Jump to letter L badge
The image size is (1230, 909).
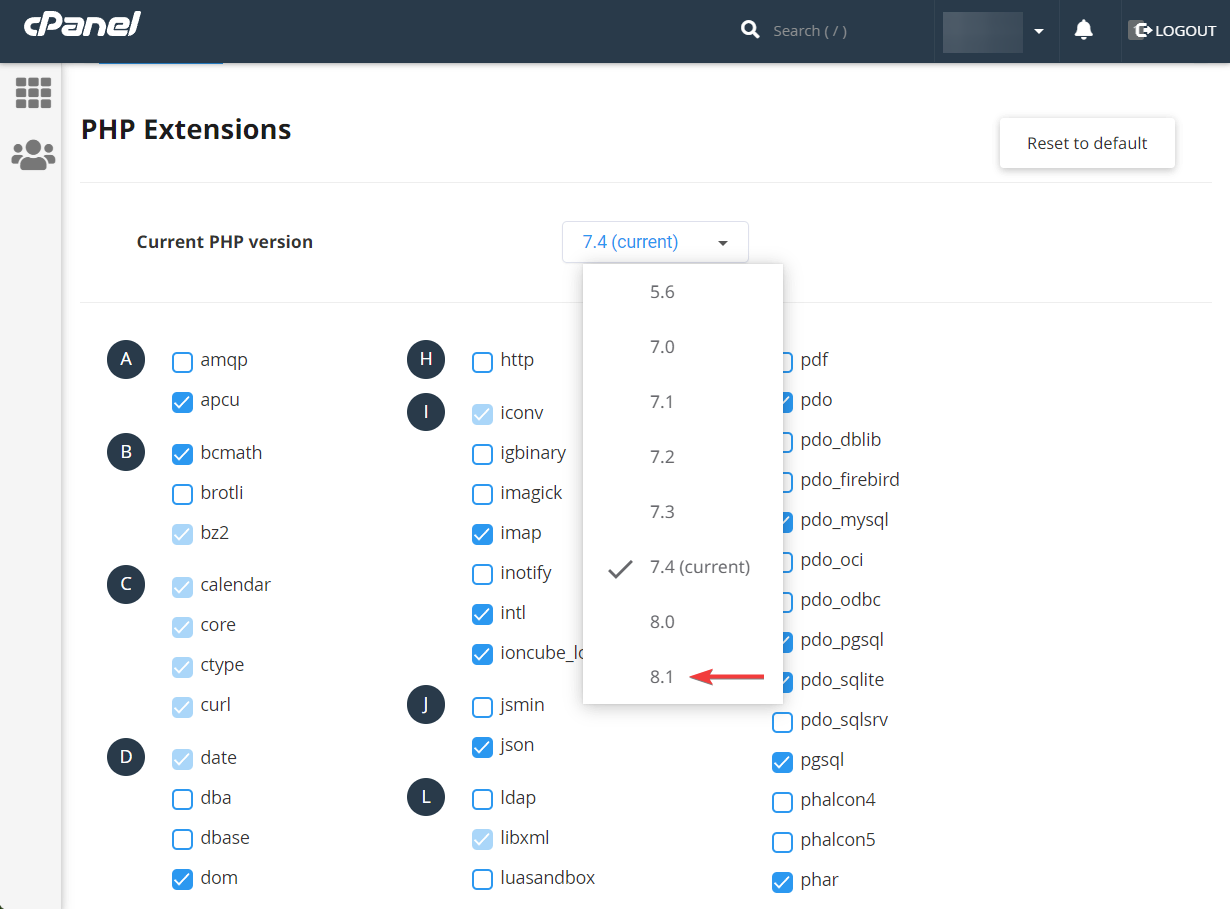click(426, 798)
